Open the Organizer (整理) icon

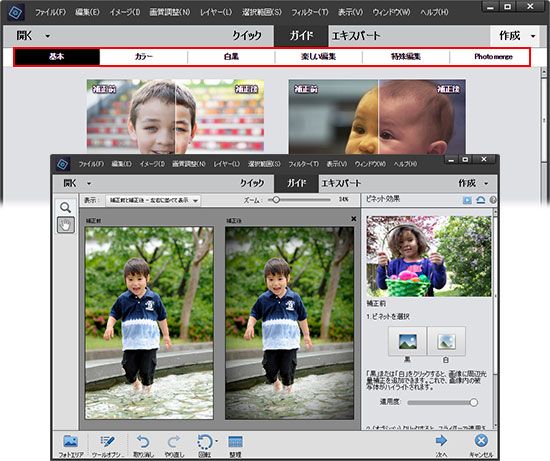point(235,442)
